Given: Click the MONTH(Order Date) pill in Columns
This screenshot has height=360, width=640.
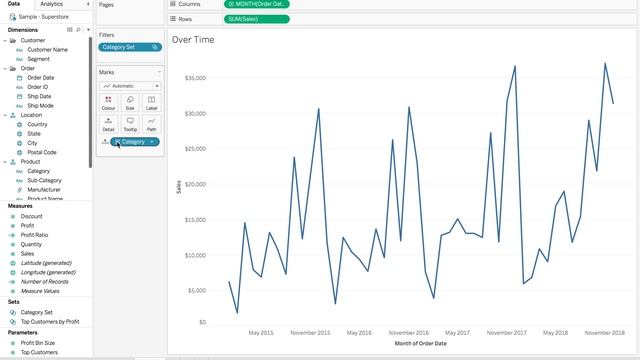Looking at the screenshot, I should tap(257, 4).
